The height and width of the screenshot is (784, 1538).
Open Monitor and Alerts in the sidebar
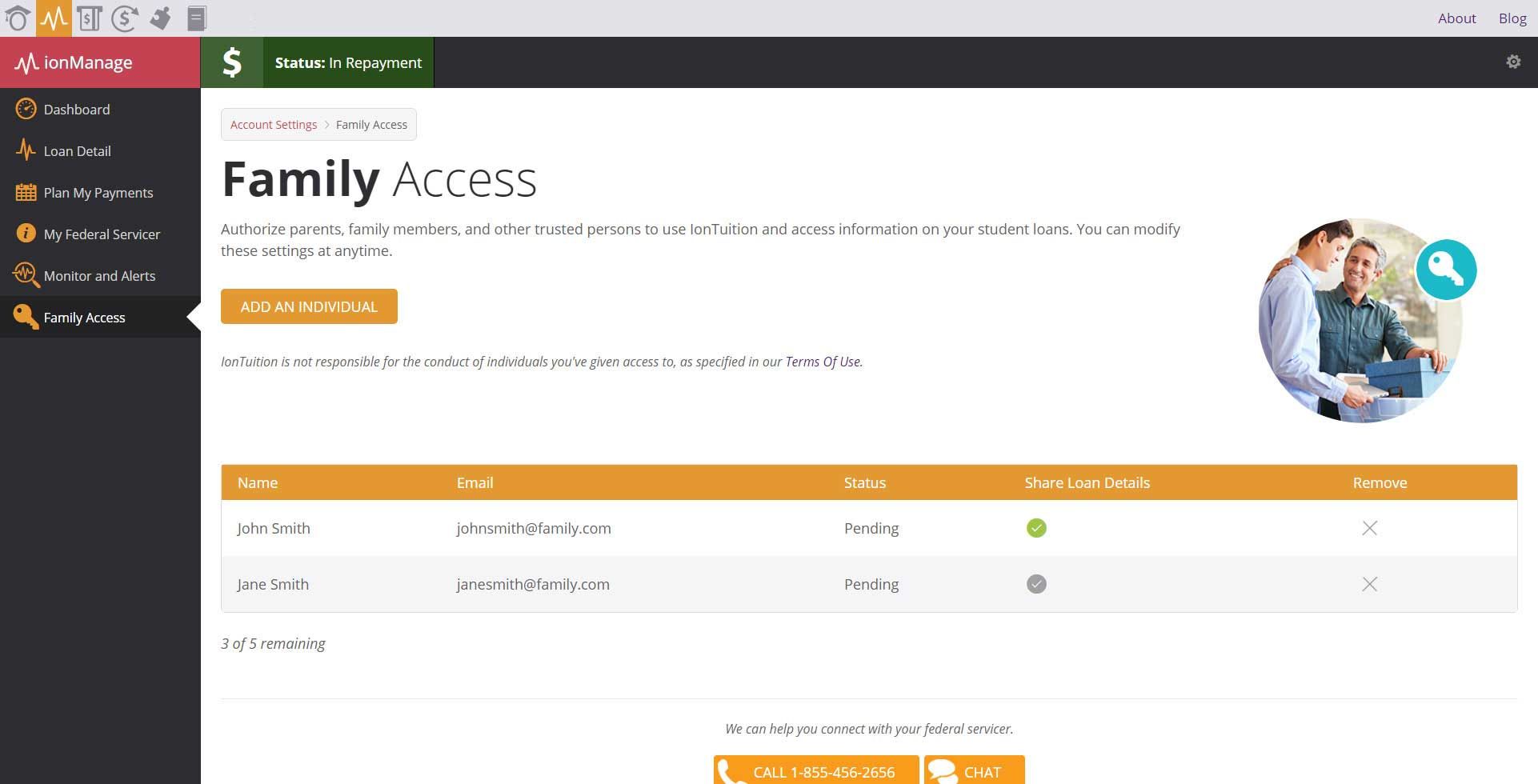point(100,275)
